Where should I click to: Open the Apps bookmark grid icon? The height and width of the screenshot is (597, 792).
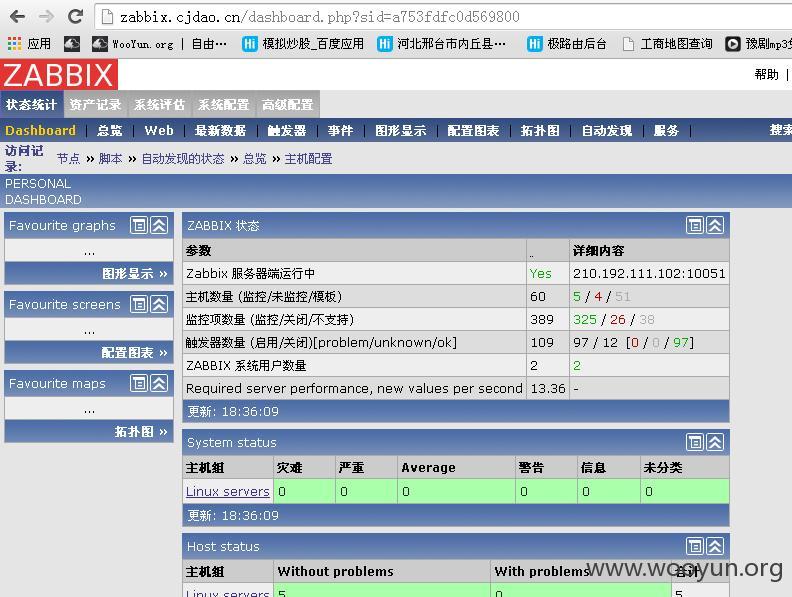pos(14,44)
